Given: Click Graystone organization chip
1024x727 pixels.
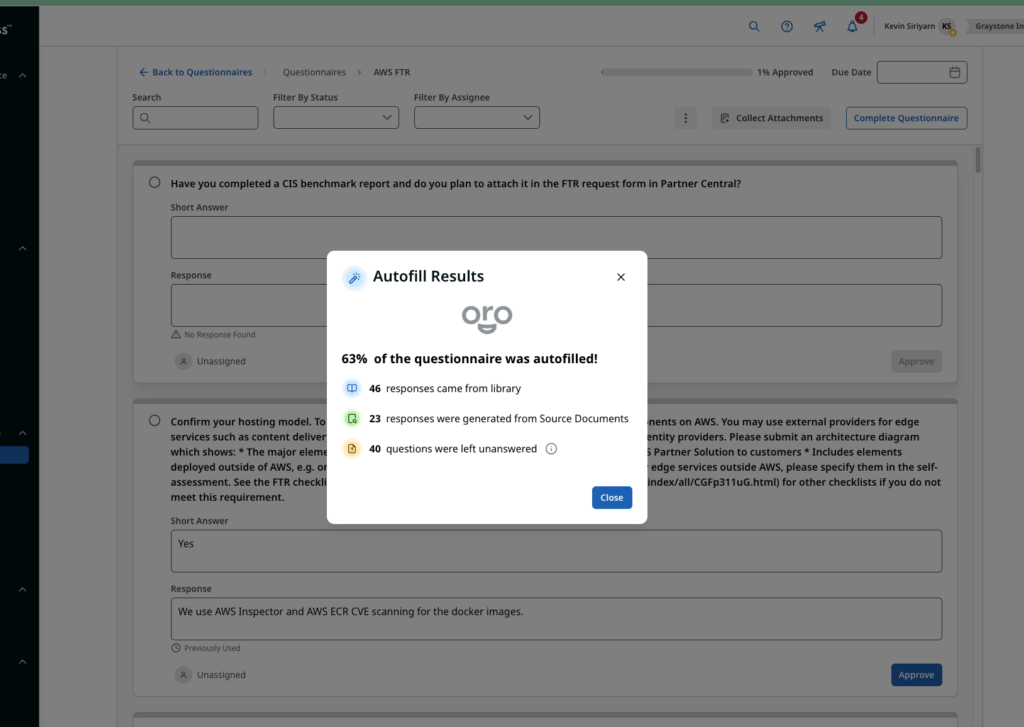Looking at the screenshot, I should (x=997, y=26).
